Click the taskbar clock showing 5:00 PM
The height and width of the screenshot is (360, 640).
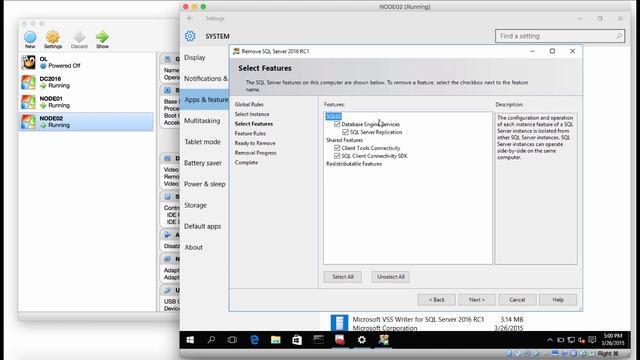[x=612, y=339]
